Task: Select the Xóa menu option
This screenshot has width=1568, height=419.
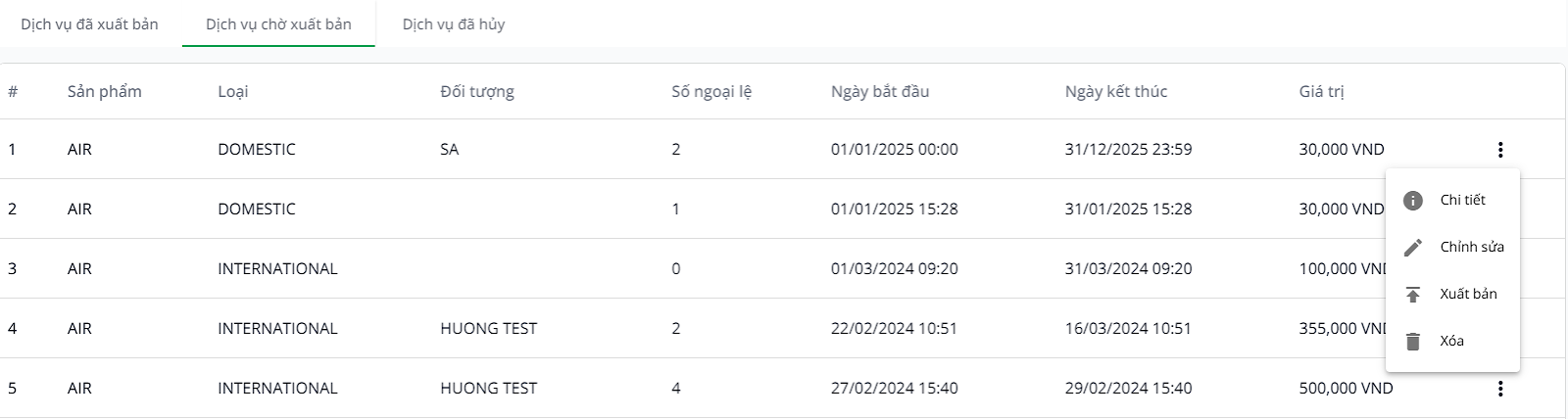Action: (x=1451, y=341)
